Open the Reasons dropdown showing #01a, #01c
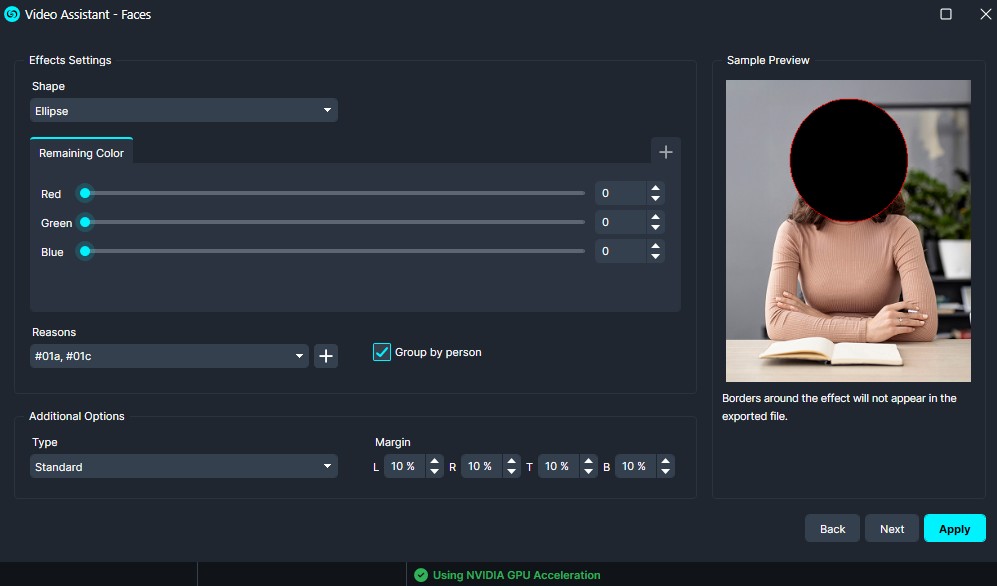This screenshot has height=586, width=997. (169, 356)
